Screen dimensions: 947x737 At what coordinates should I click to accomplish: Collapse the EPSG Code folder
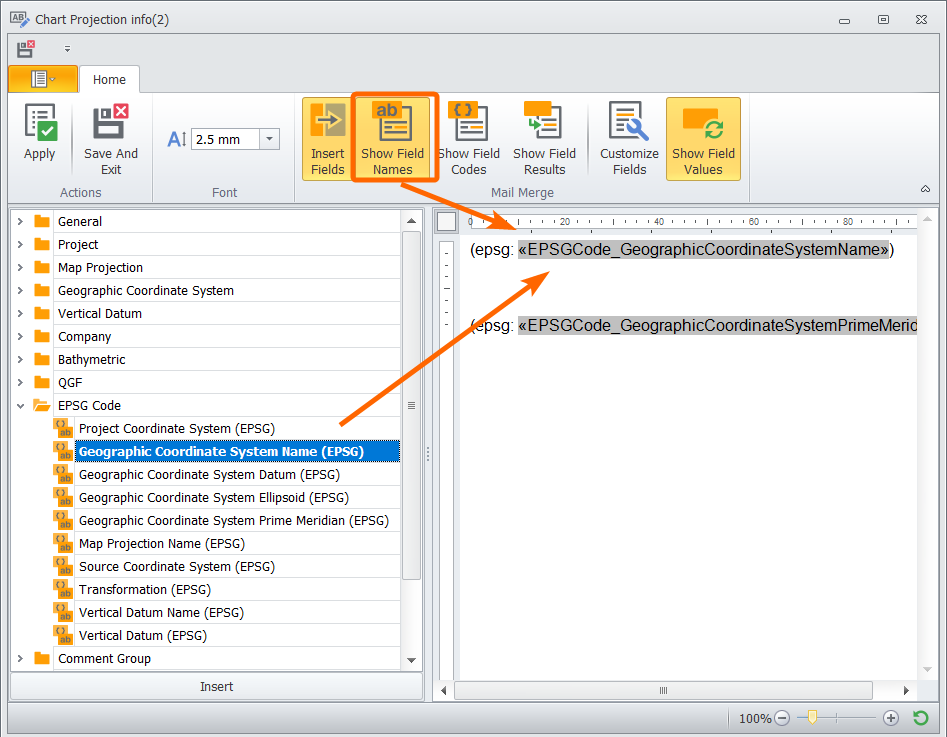21,406
